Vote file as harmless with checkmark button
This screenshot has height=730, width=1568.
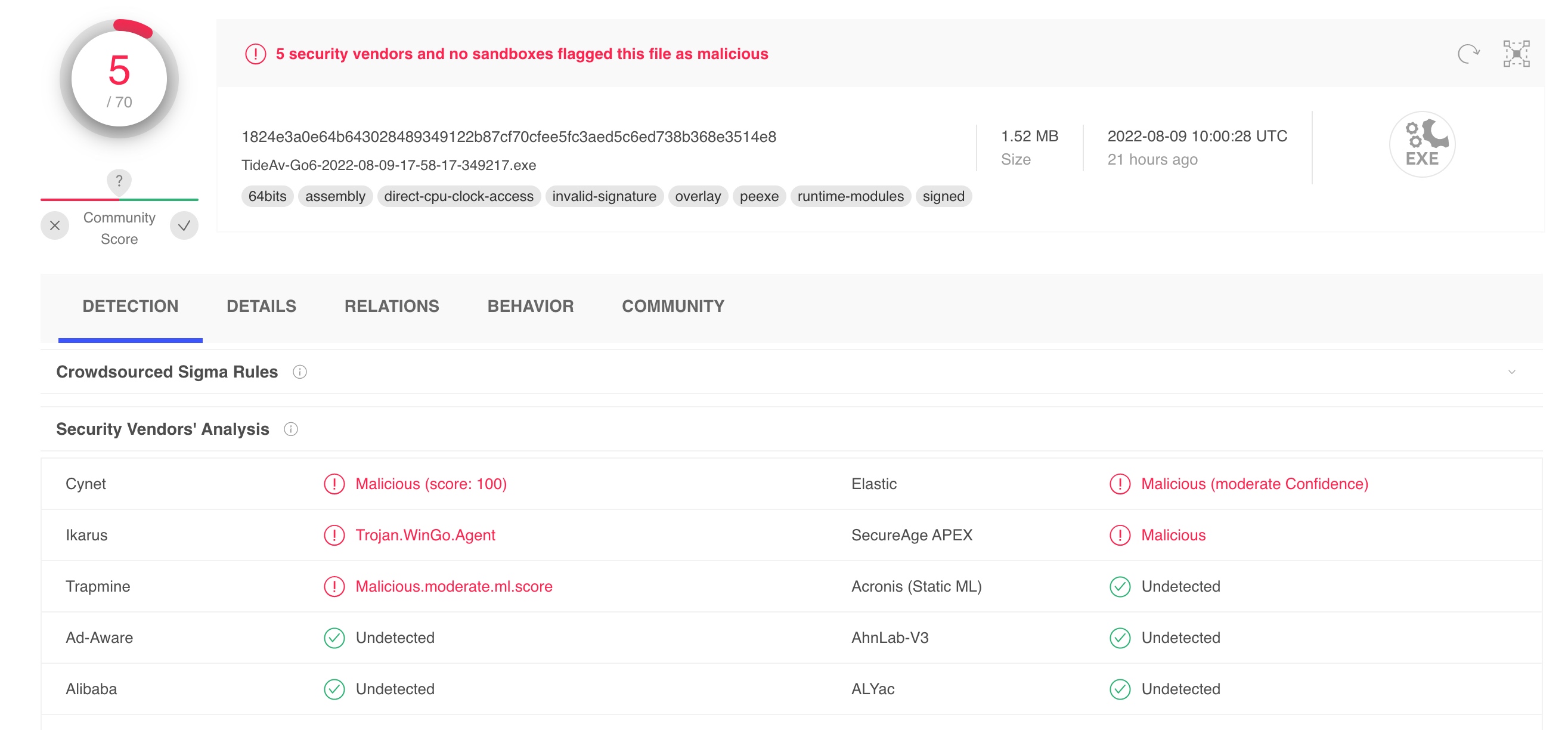coord(184,226)
